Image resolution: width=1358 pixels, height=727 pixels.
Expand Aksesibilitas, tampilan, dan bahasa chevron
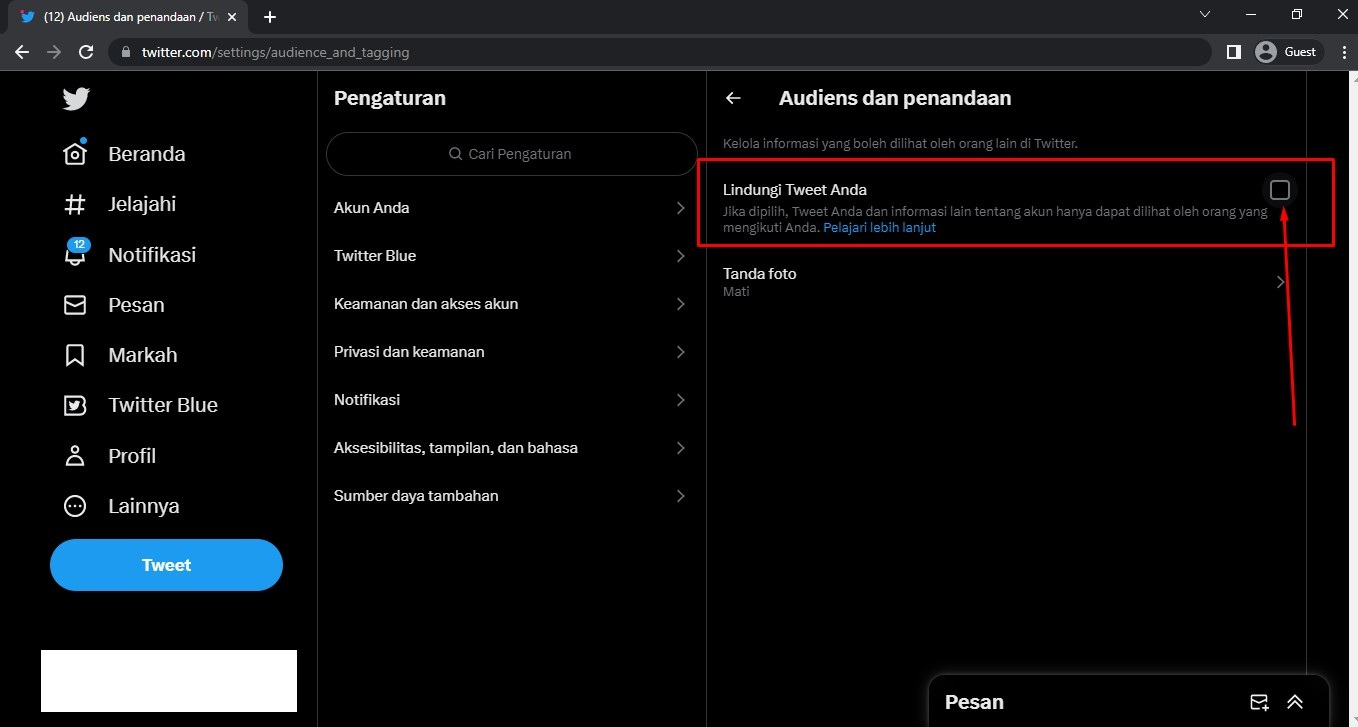(681, 448)
